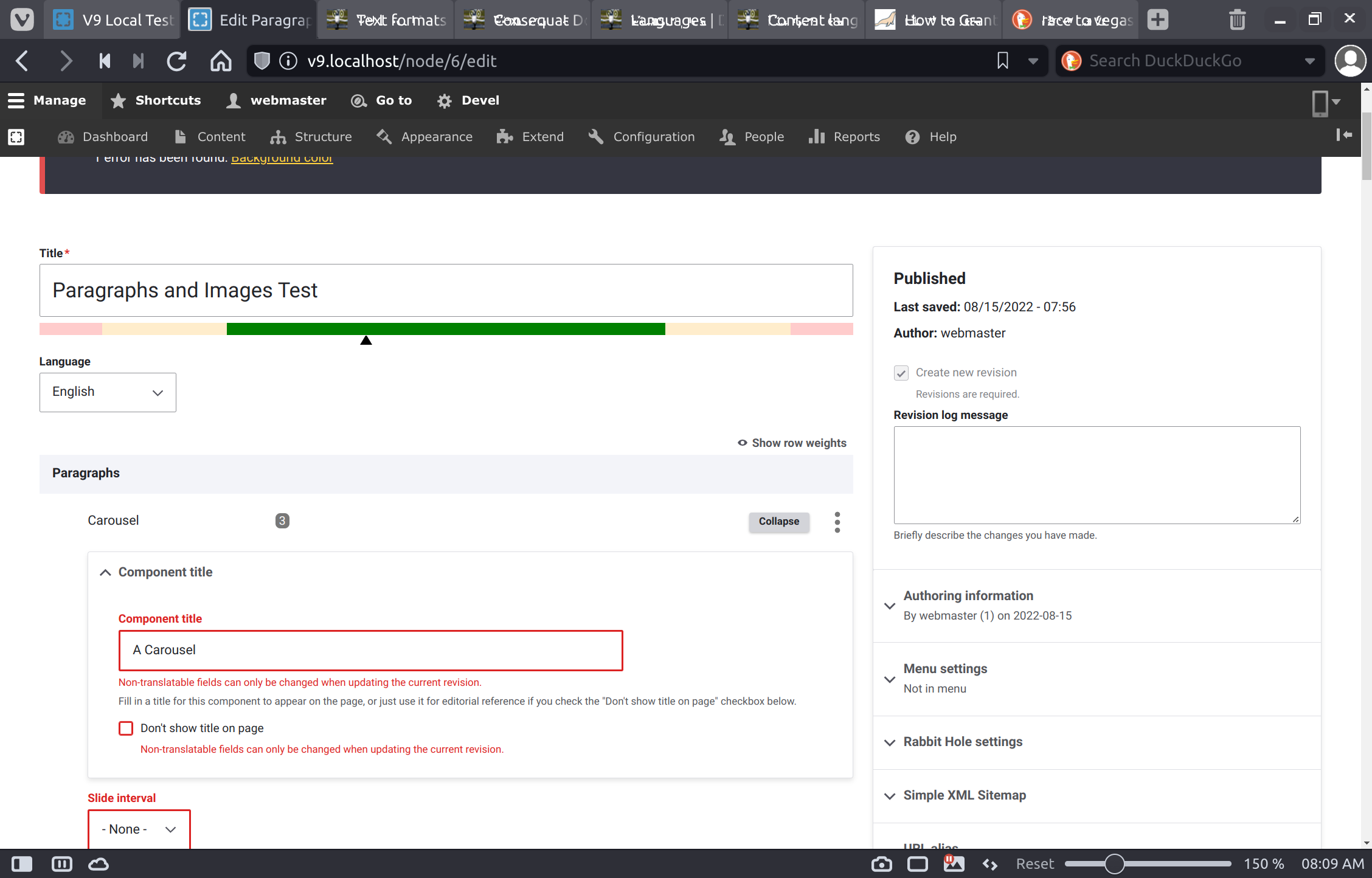Enable Don't show title on page

(x=126, y=728)
